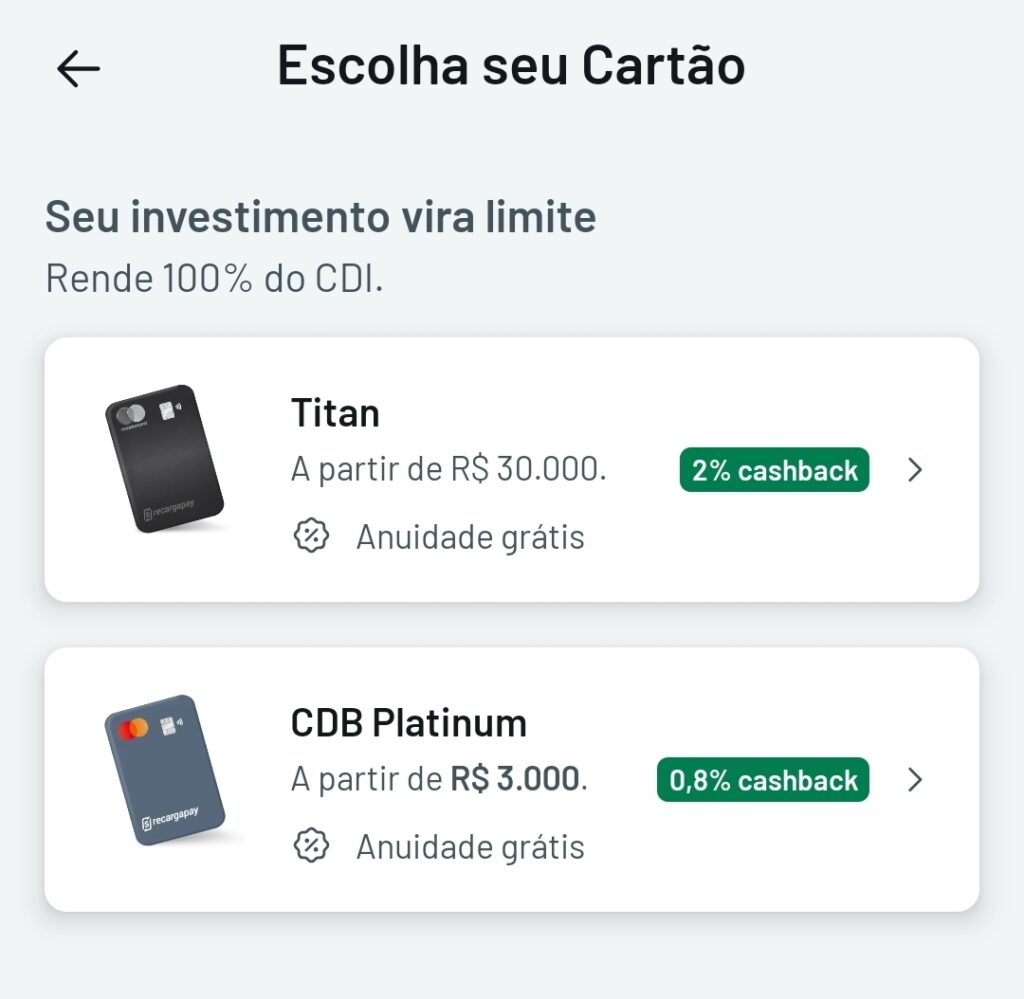The width and height of the screenshot is (1024, 999).
Task: Tap the gray CDB Platinum card image
Action: pos(165,770)
